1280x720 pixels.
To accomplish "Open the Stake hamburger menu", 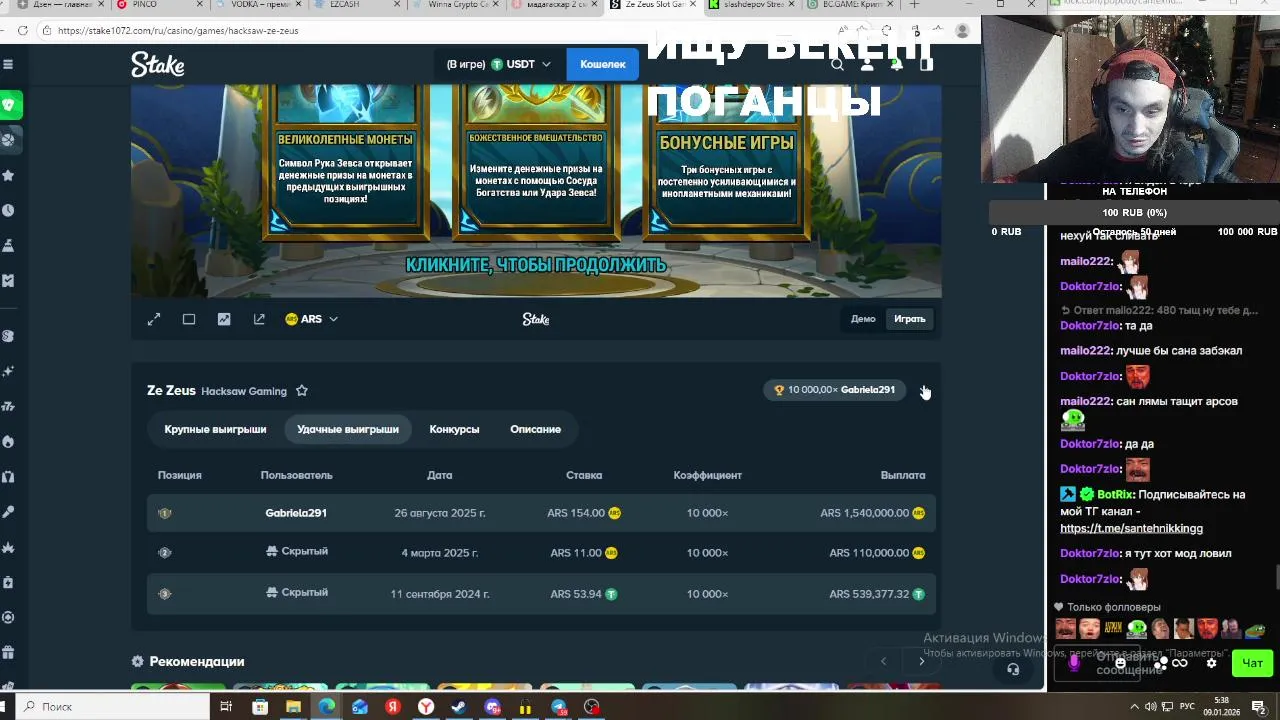I will pyautogui.click(x=8, y=64).
